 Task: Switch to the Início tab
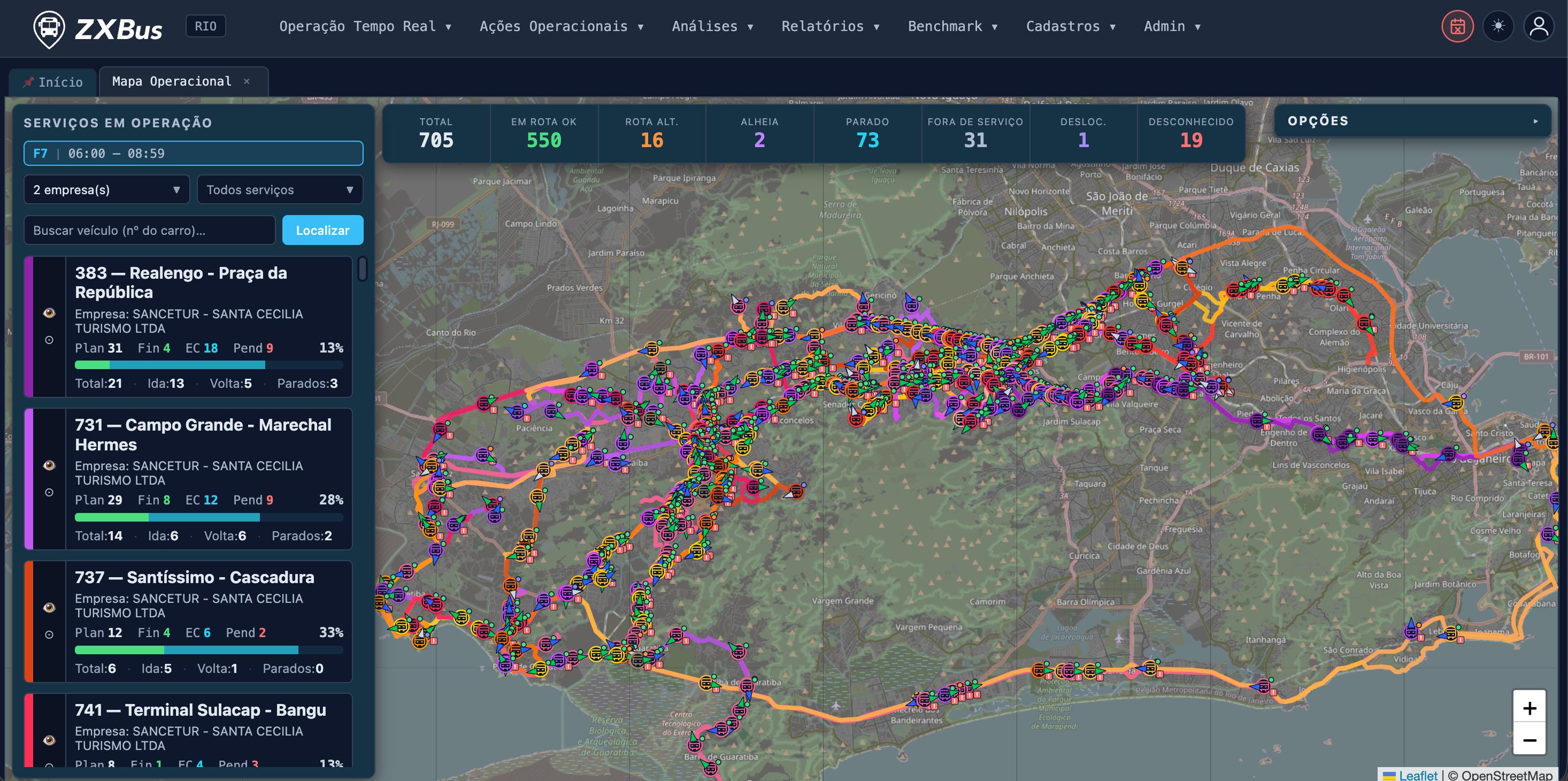(53, 81)
